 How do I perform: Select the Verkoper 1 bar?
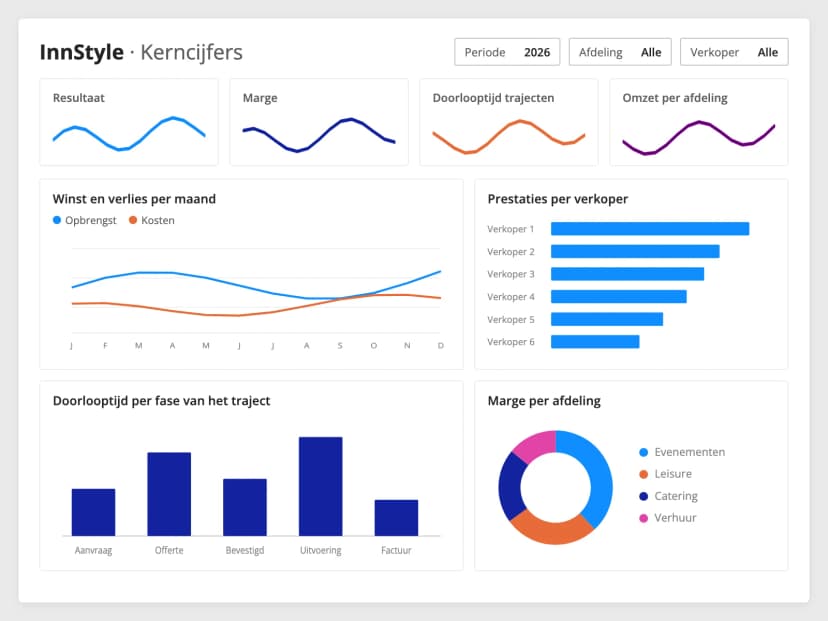[x=650, y=229]
